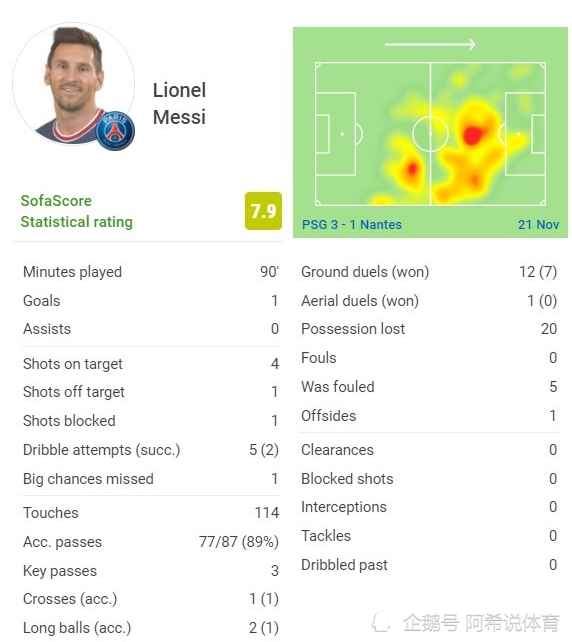Click the PSG club badge icon
Viewport: 572px width, 642px height.
[115, 131]
